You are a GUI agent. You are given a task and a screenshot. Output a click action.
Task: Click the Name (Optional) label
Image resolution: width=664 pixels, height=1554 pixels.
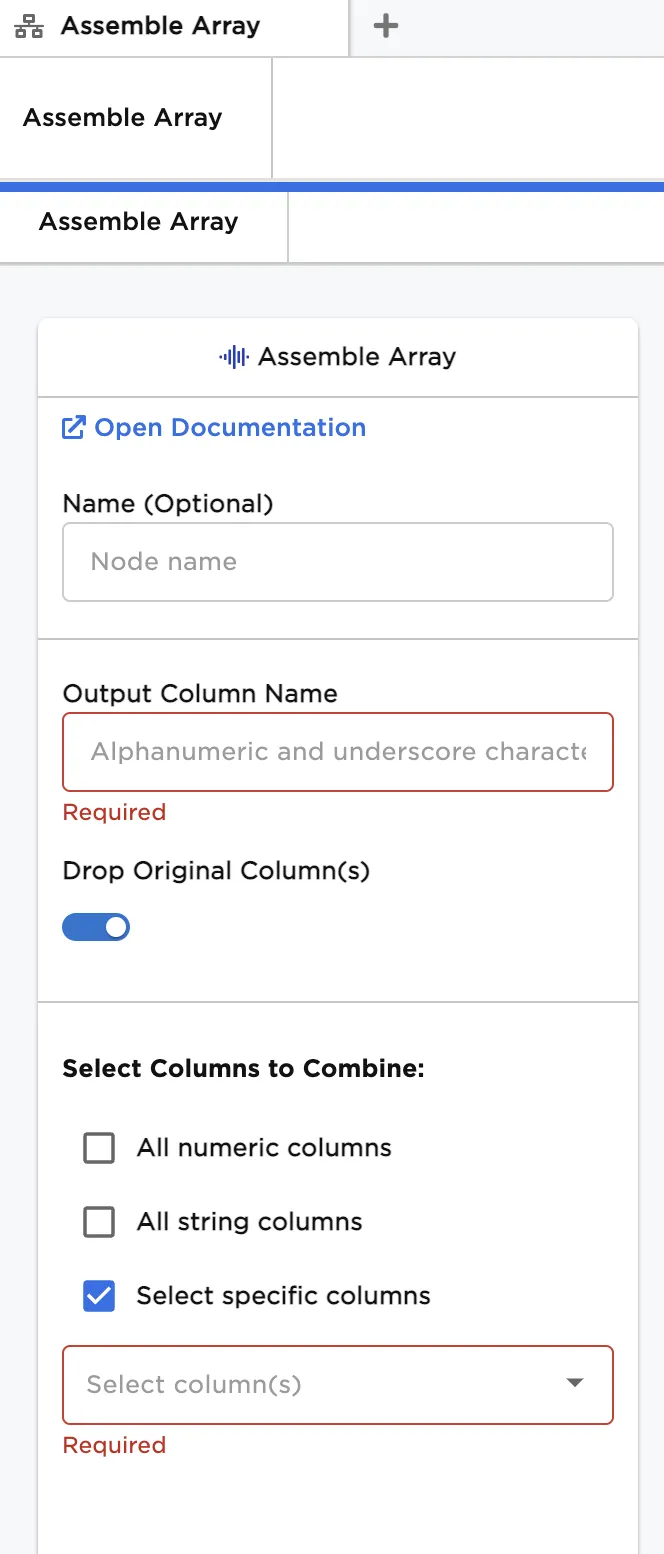(x=168, y=504)
